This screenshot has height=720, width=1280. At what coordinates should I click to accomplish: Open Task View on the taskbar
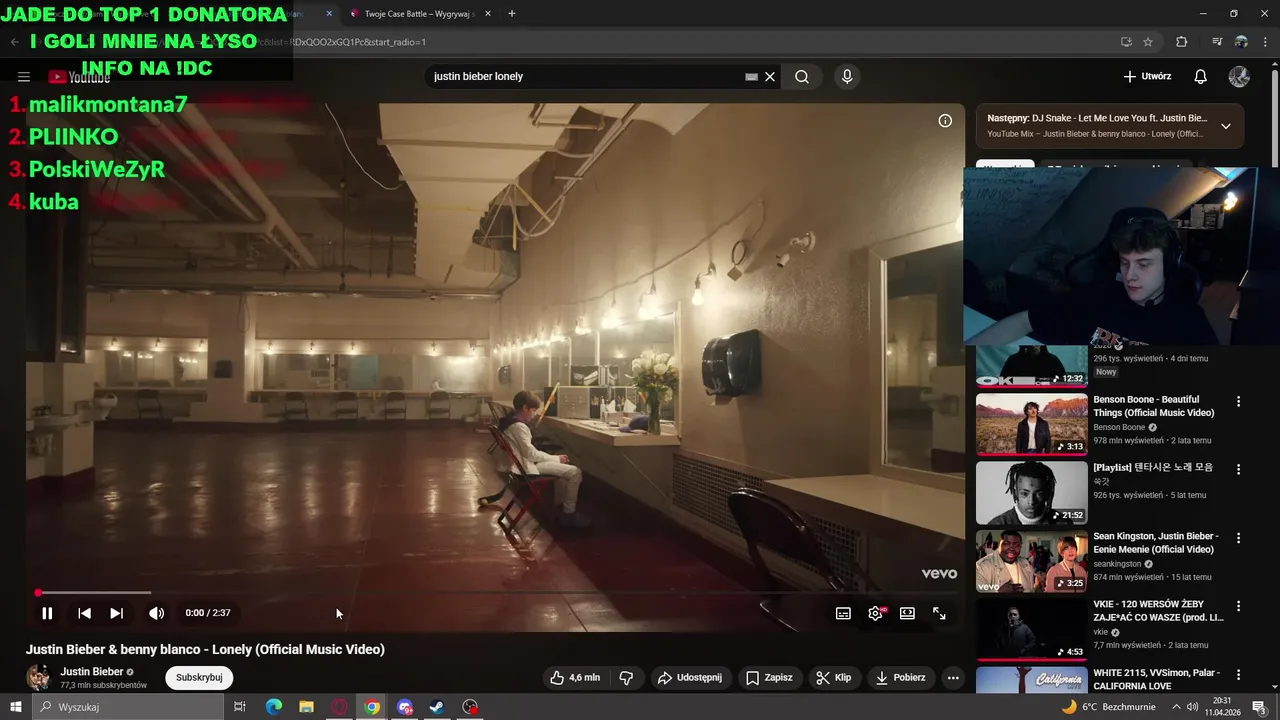tap(240, 707)
